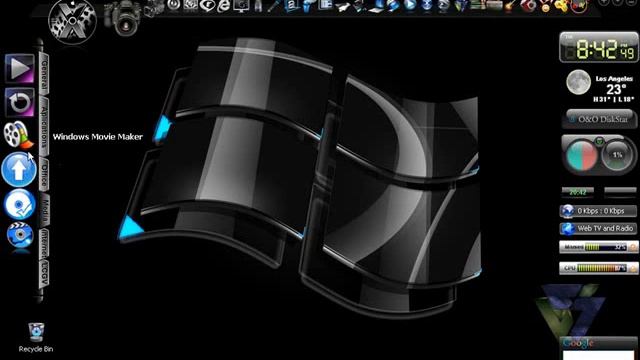Click the moon weather icon
The image size is (640, 360).
pos(578,82)
